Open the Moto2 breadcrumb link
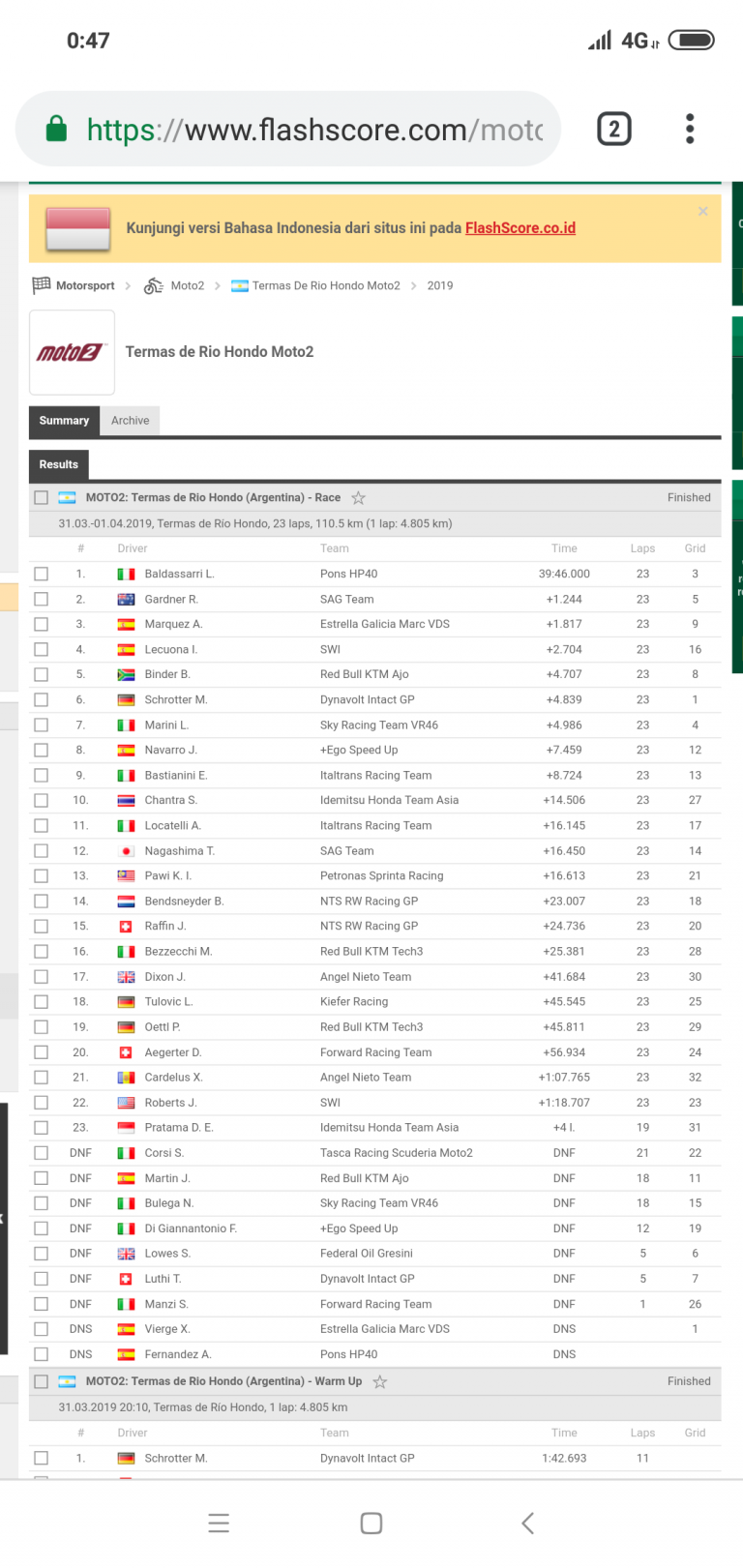Screen dimensions: 743x1568 coord(187,286)
